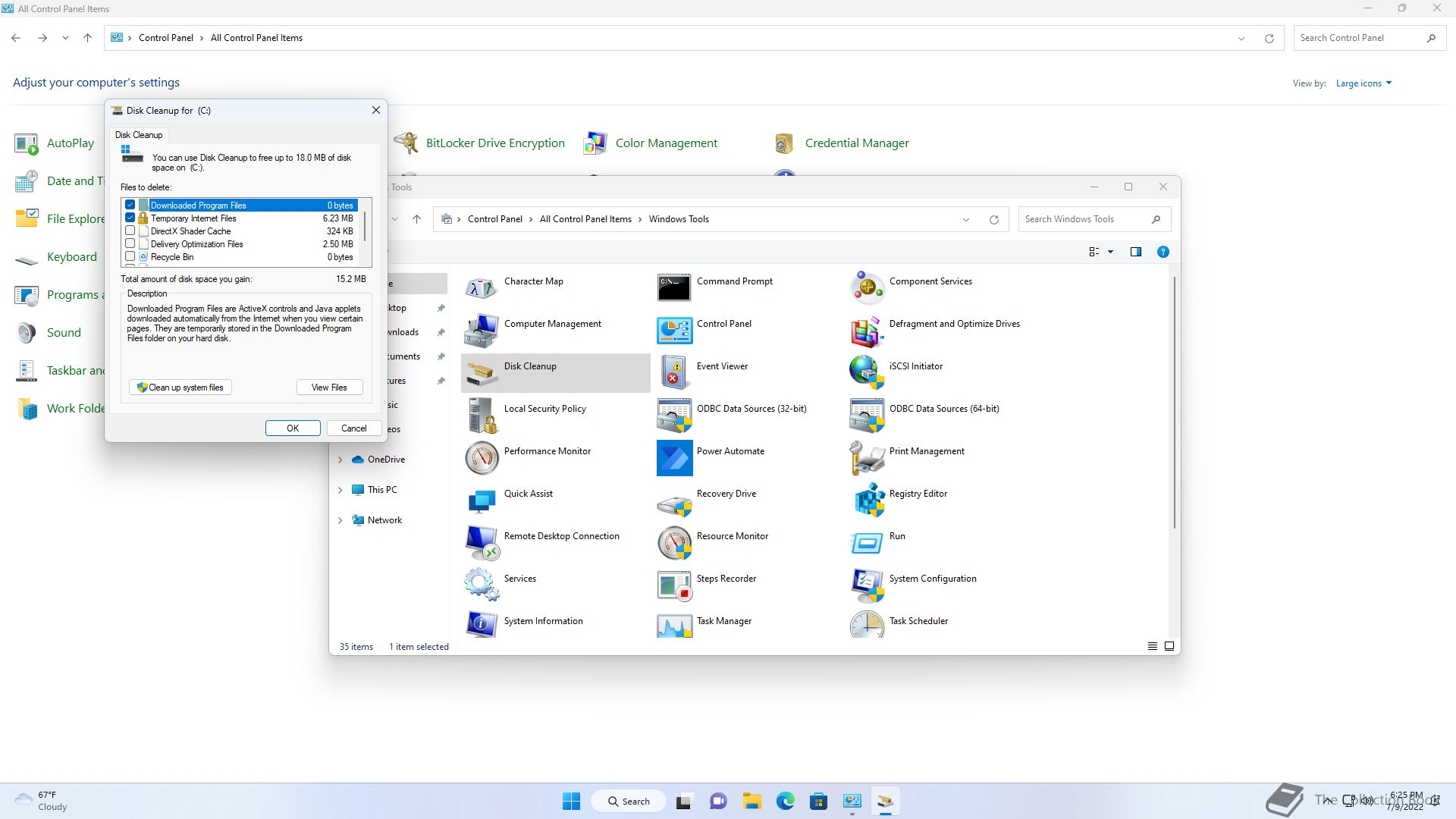Screen dimensions: 1456x819
Task: Click Clean up system files button
Action: coord(180,388)
